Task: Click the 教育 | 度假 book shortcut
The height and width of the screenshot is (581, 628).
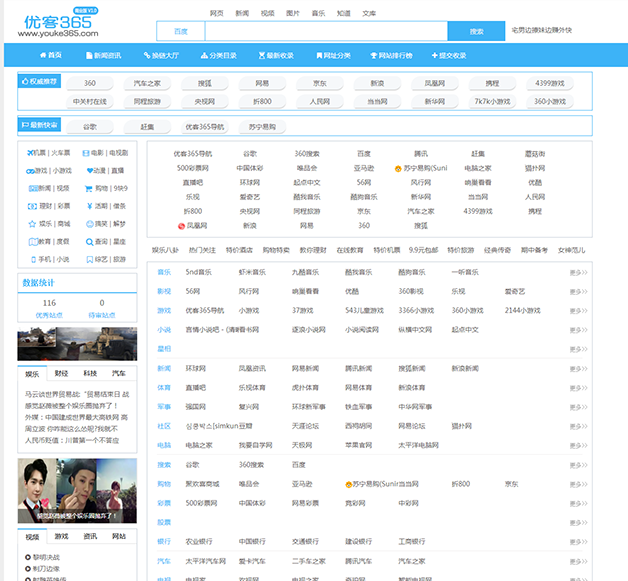Action: [x=48, y=241]
